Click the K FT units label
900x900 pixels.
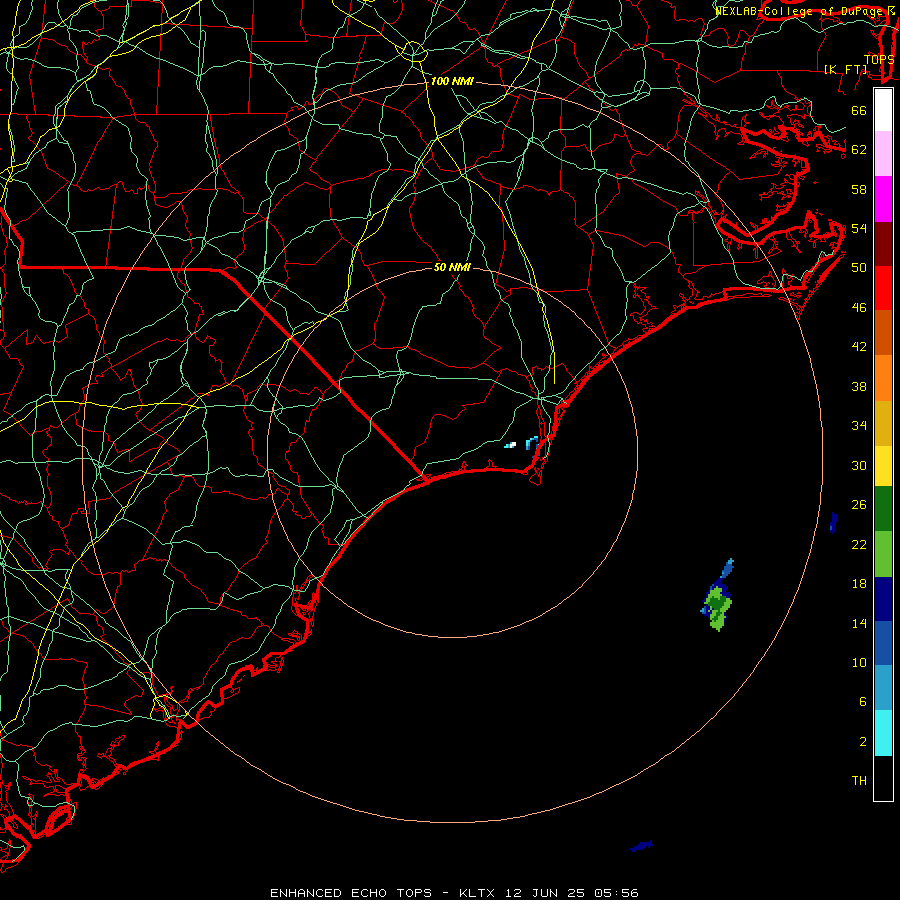click(x=845, y=69)
